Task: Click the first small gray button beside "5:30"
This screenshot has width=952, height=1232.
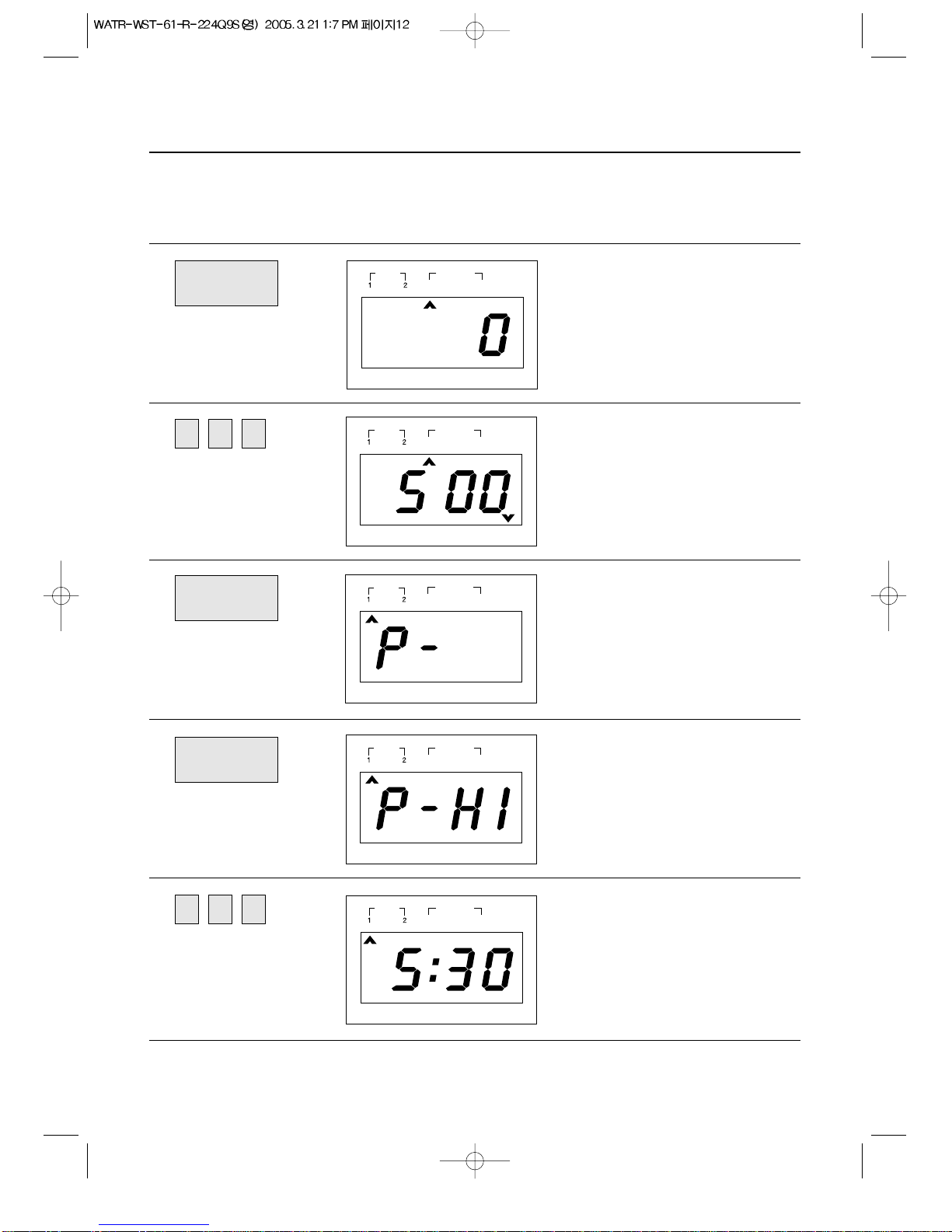Action: click(x=187, y=909)
